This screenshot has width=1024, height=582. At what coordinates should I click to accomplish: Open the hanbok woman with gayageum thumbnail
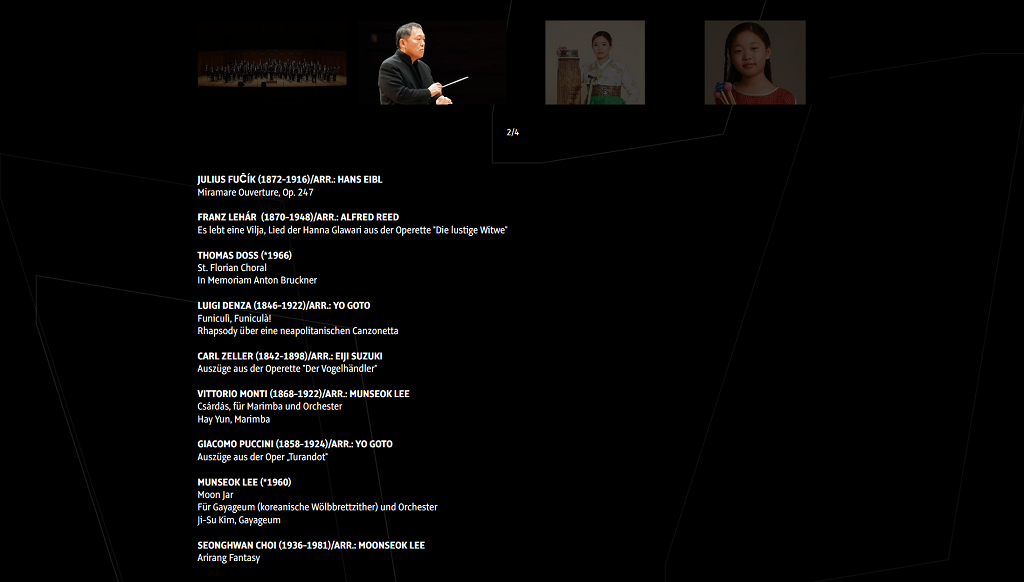[595, 63]
